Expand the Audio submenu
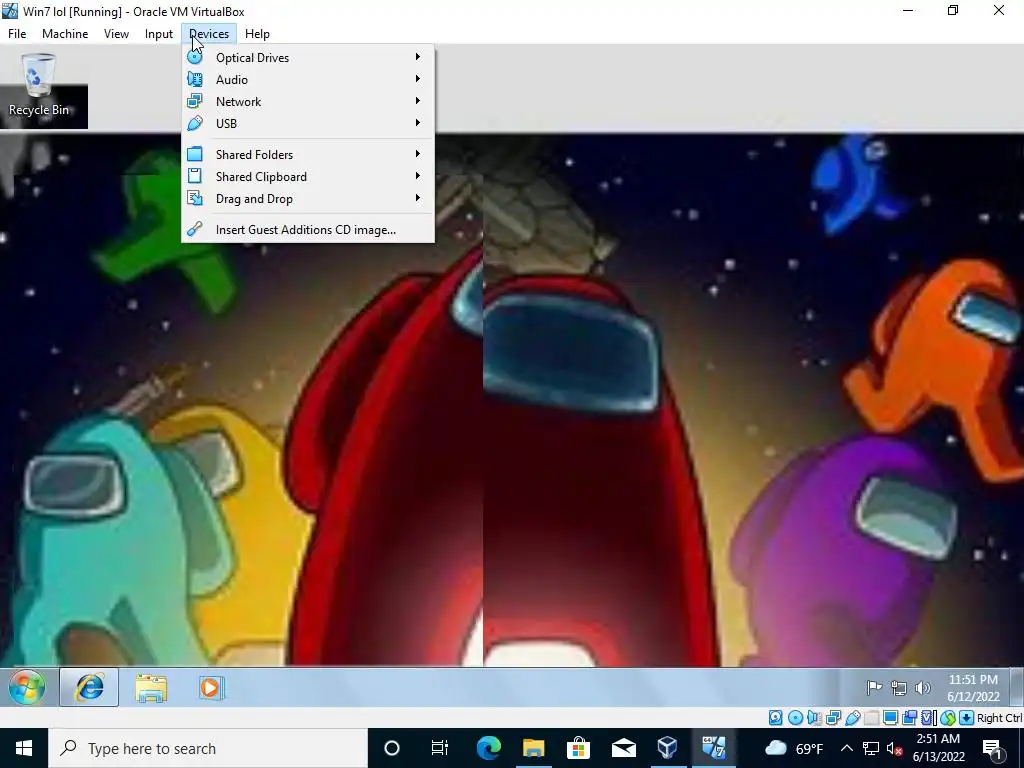Image resolution: width=1024 pixels, height=768 pixels. coord(308,80)
